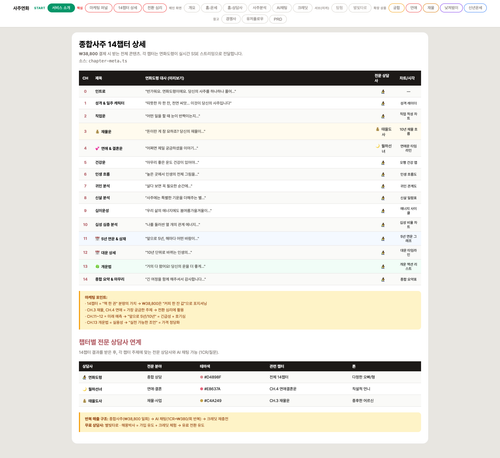500x458 pixels.
Task: Click counselor icon in chapter 12 row
Action: pyautogui.click(x=383, y=253)
